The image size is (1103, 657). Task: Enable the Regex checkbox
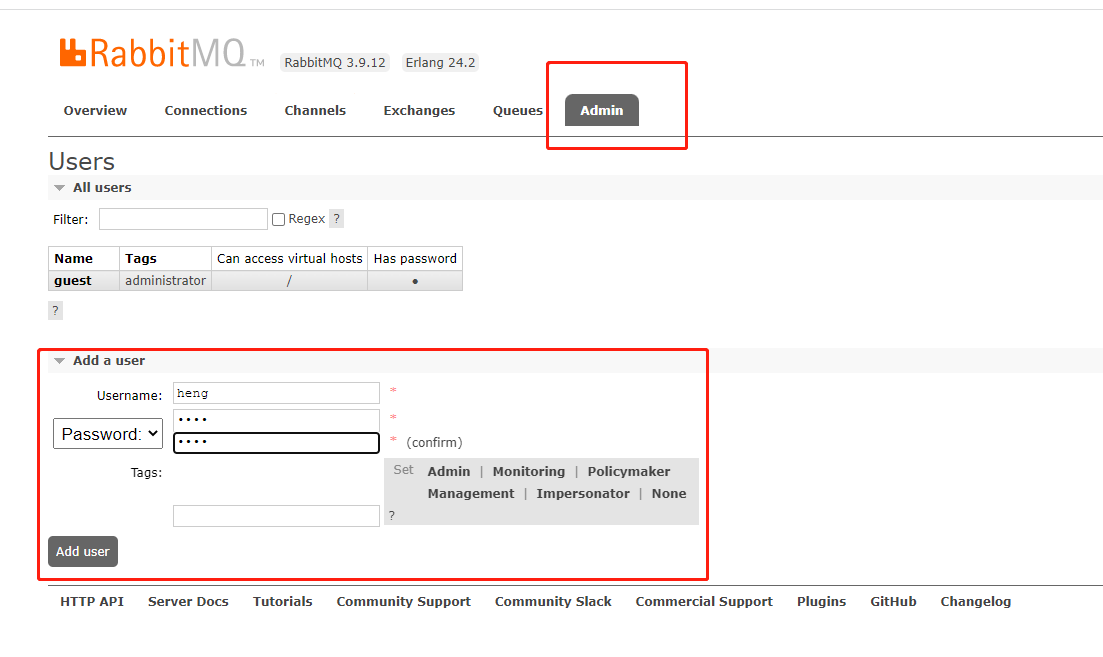click(279, 219)
